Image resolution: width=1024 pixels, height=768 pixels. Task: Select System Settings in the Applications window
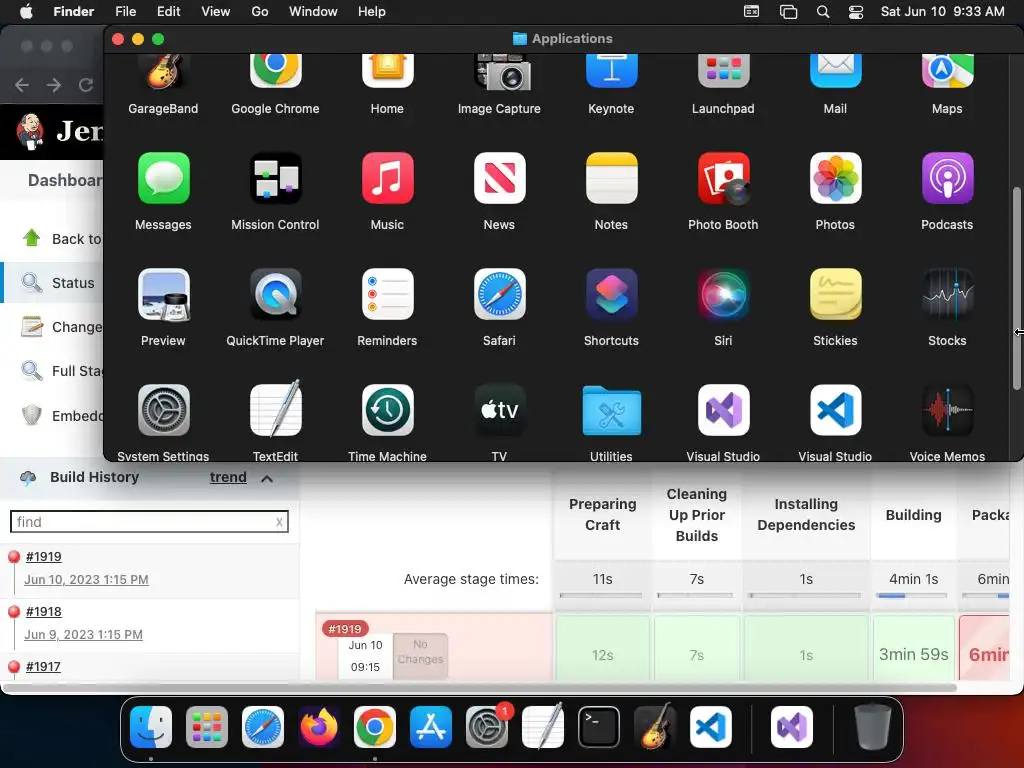click(163, 410)
